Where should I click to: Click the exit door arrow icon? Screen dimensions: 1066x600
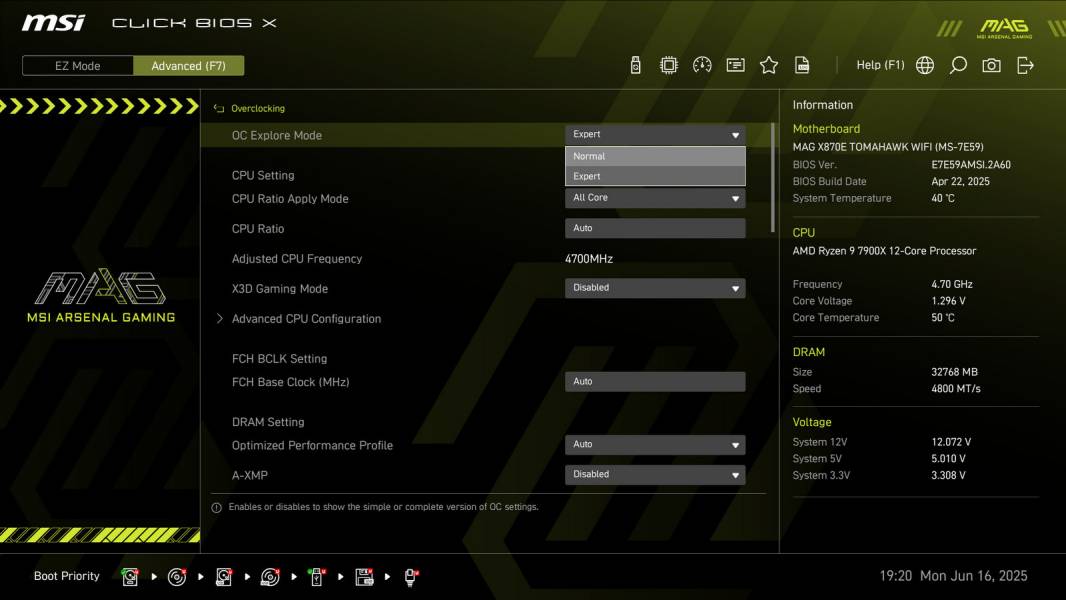1025,65
